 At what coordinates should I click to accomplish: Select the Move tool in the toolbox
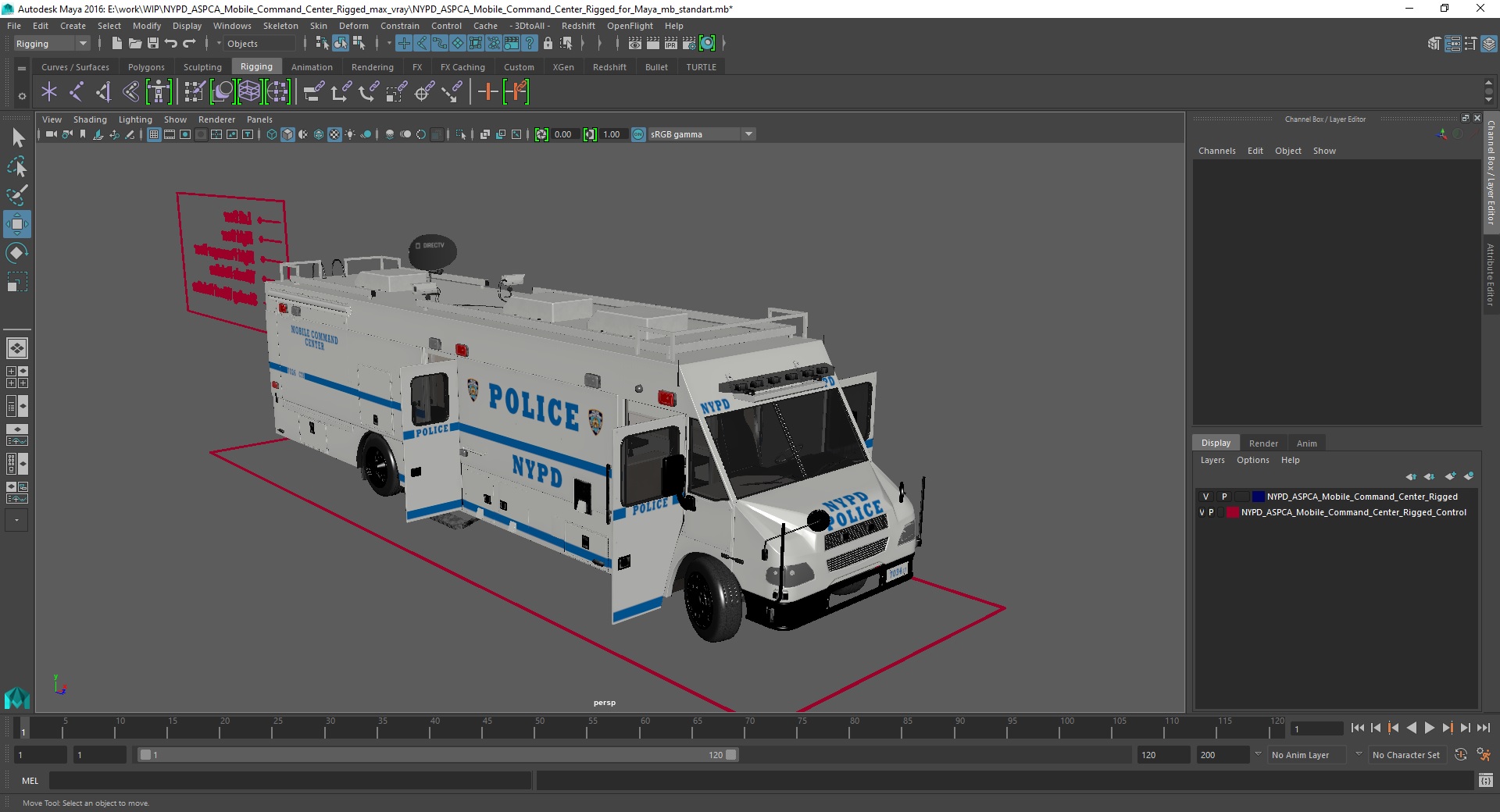pyautogui.click(x=17, y=224)
